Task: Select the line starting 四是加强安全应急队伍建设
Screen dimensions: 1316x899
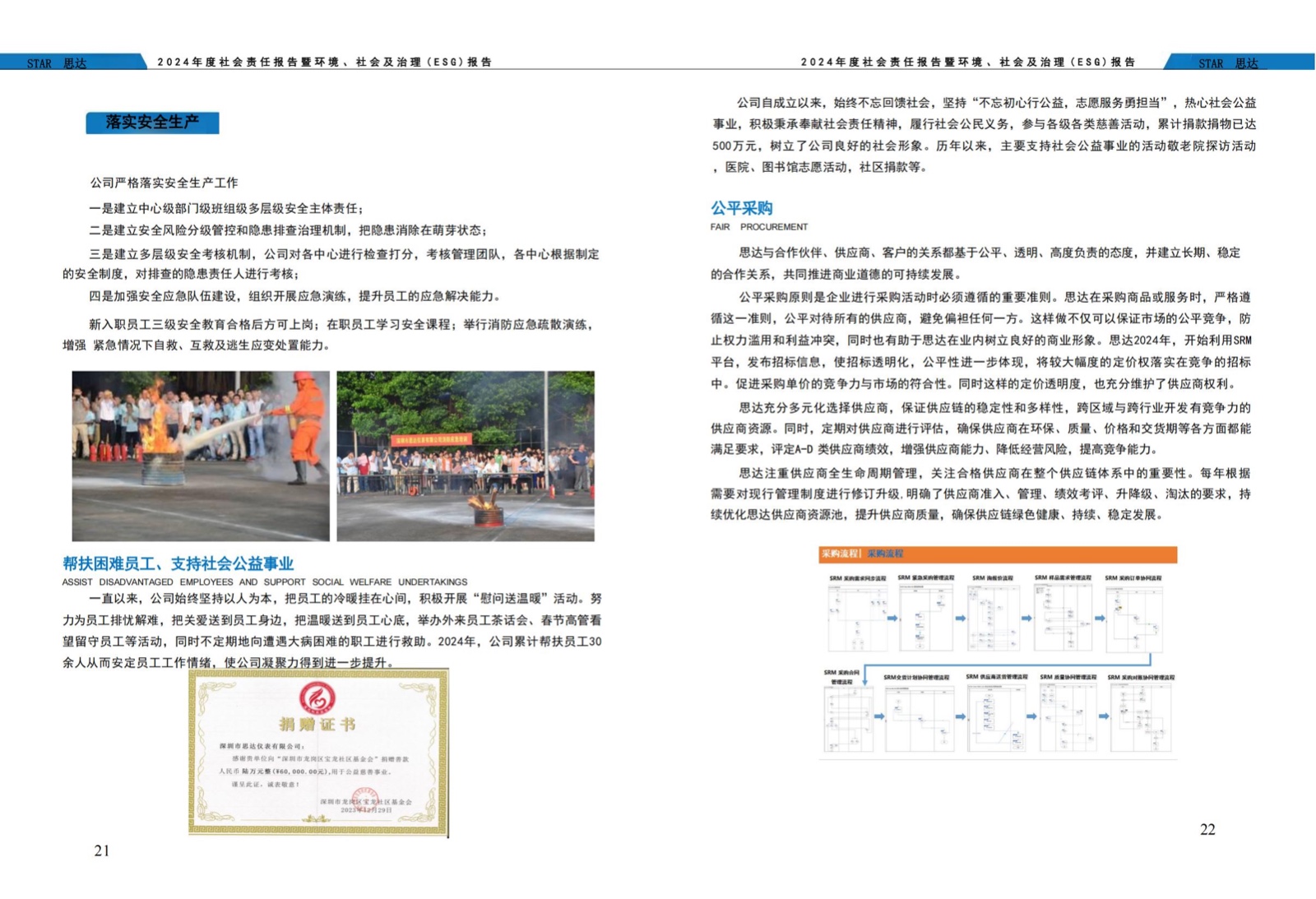Action: (x=294, y=296)
